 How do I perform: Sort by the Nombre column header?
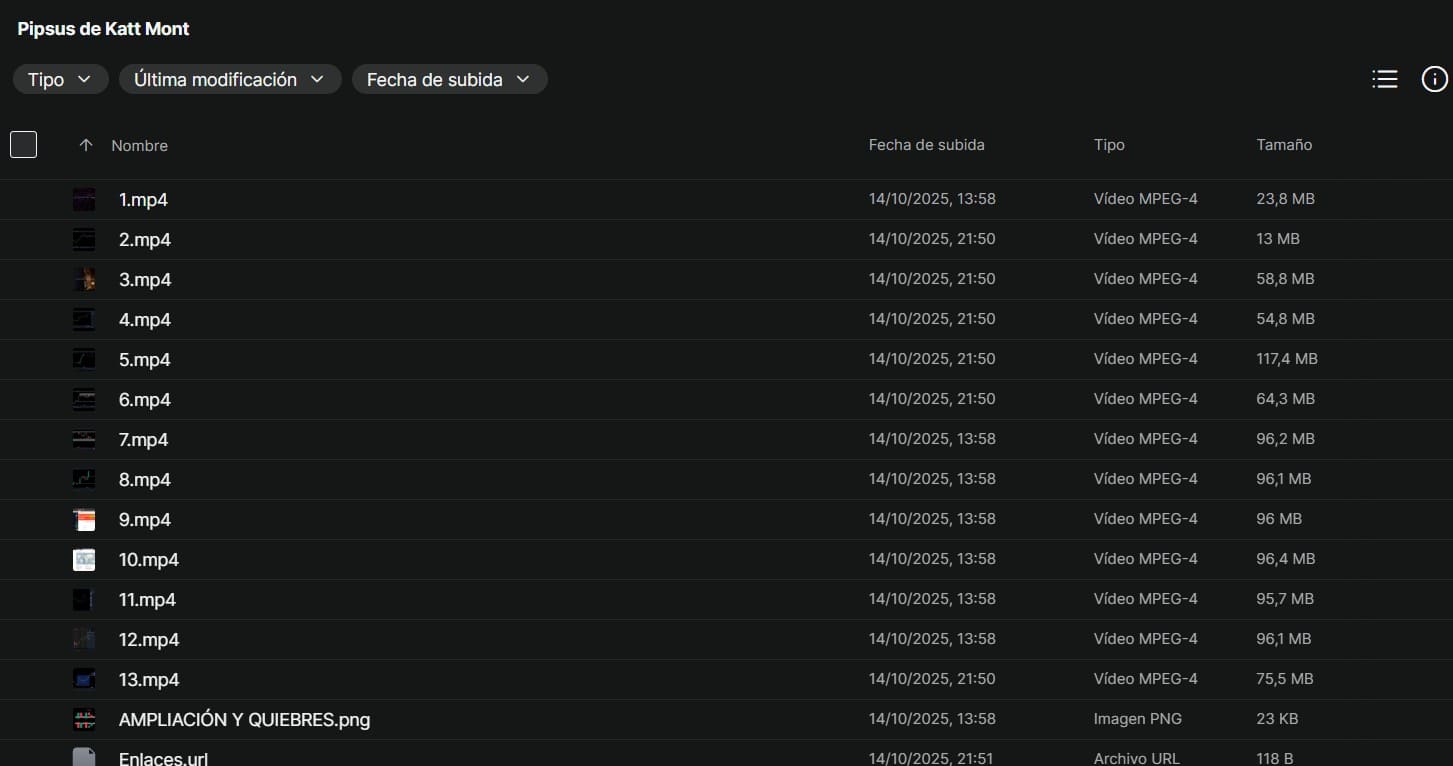click(x=139, y=145)
